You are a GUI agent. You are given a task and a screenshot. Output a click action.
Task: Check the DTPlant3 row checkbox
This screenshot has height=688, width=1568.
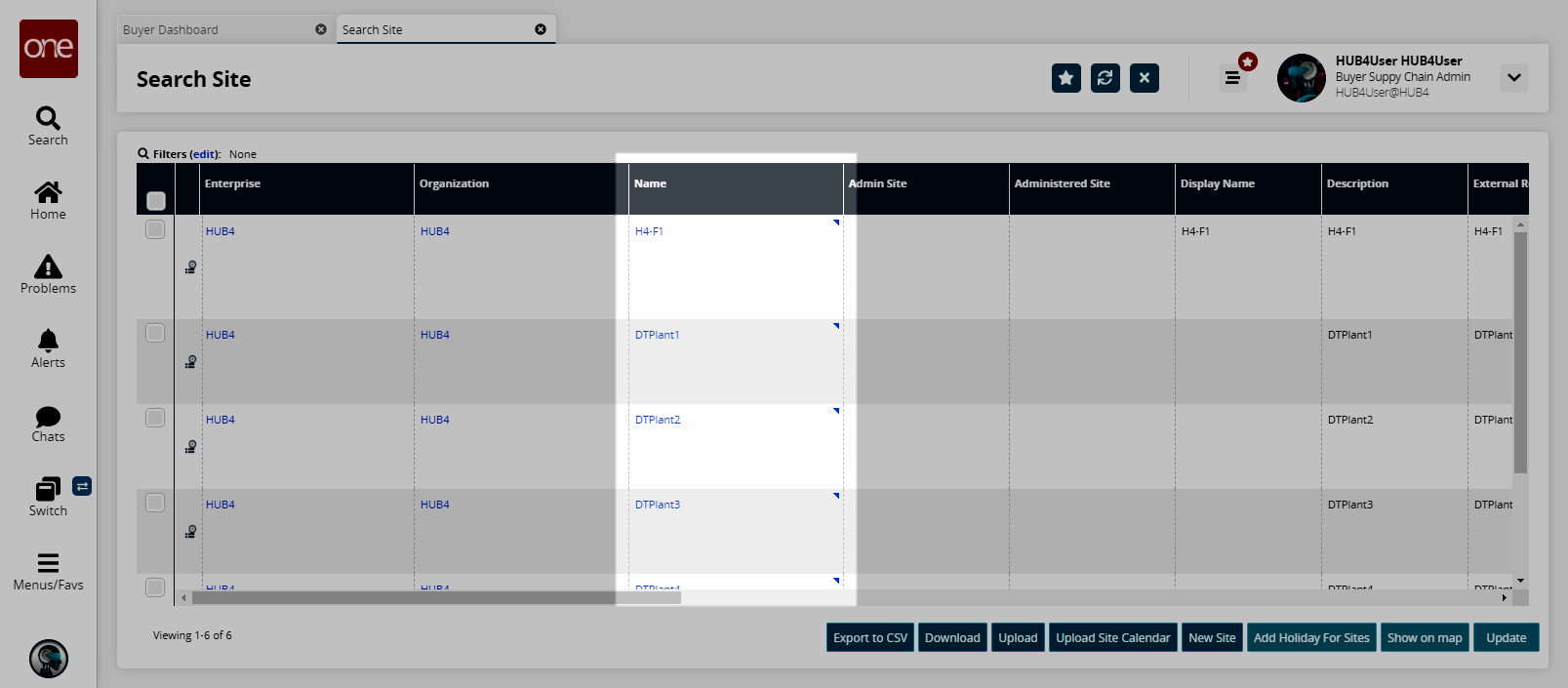[155, 503]
